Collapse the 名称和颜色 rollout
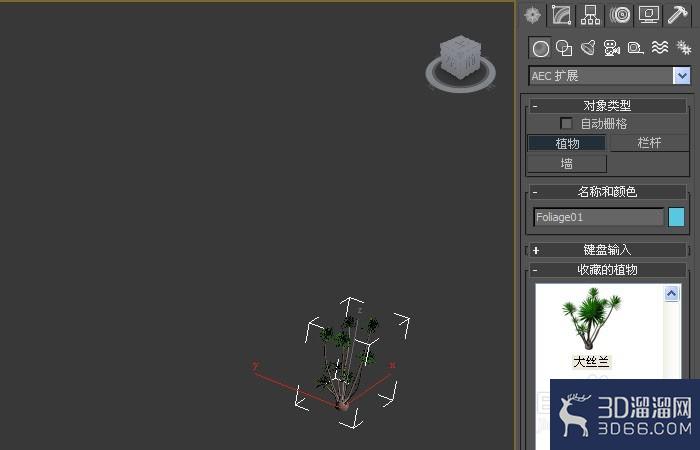700x450 pixels. [x=608, y=192]
